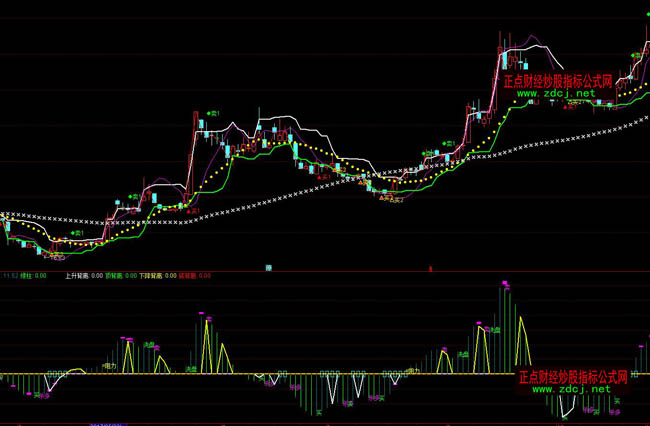The width and height of the screenshot is (650, 426).
Task: Click the 上升背离 indicator label
Action: (76, 273)
